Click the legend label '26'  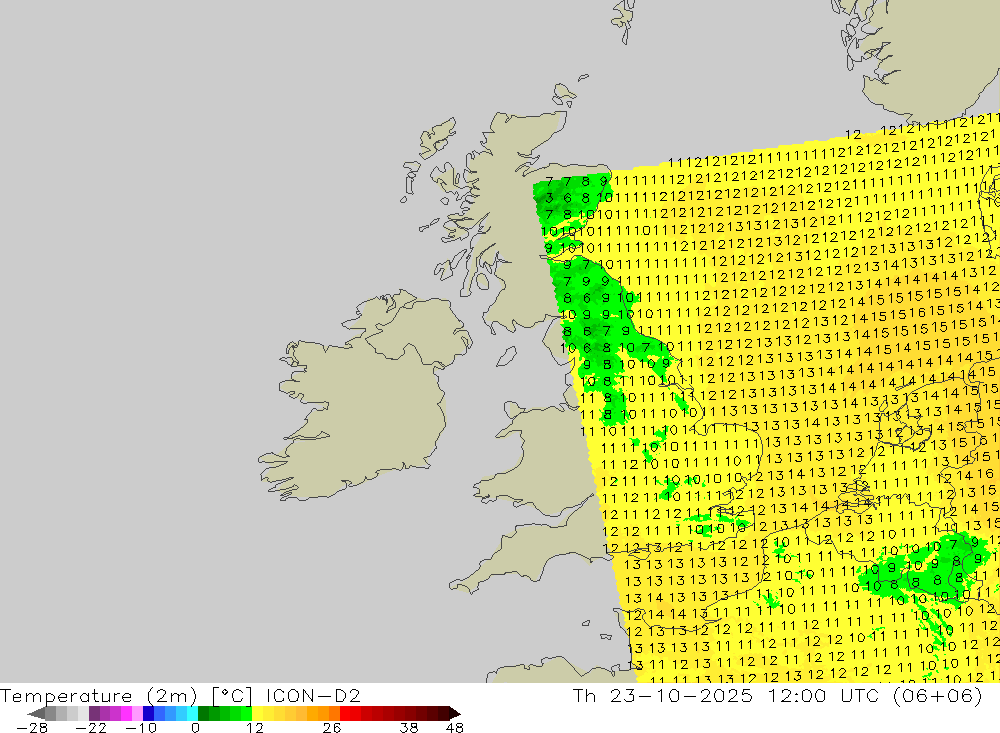pos(332,727)
